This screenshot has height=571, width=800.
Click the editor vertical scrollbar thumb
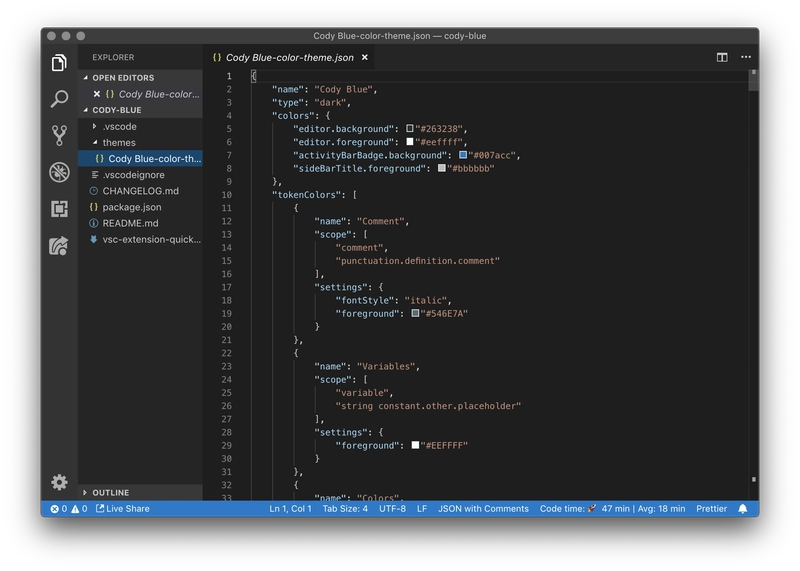tap(754, 81)
